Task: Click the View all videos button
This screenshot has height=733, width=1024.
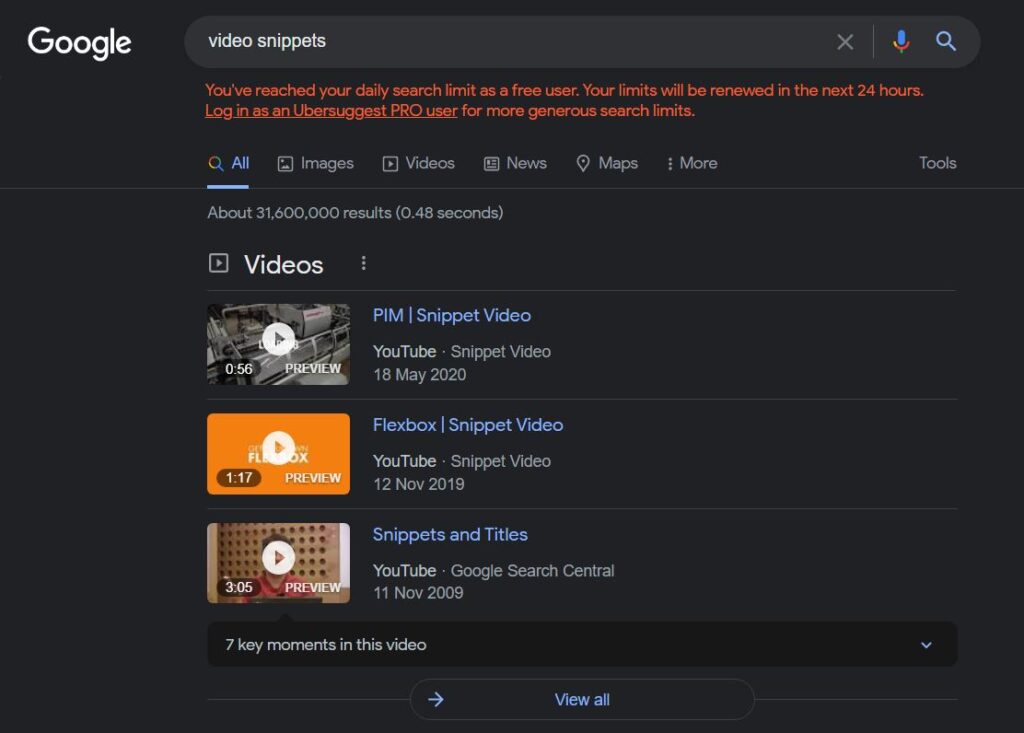Action: [x=582, y=700]
